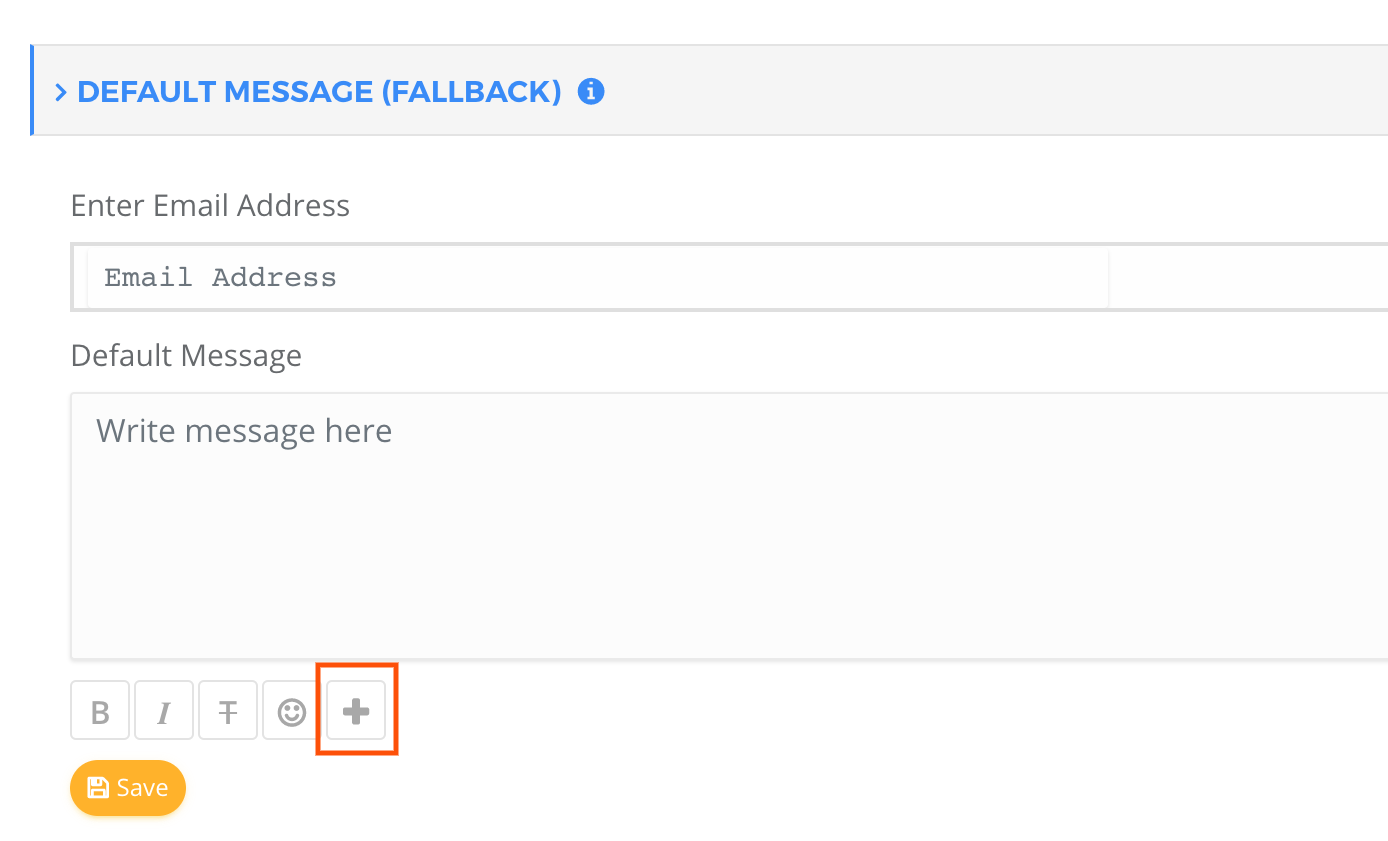Viewport: 1388px width, 841px height.
Task: Click the Save text label
Action: (142, 788)
